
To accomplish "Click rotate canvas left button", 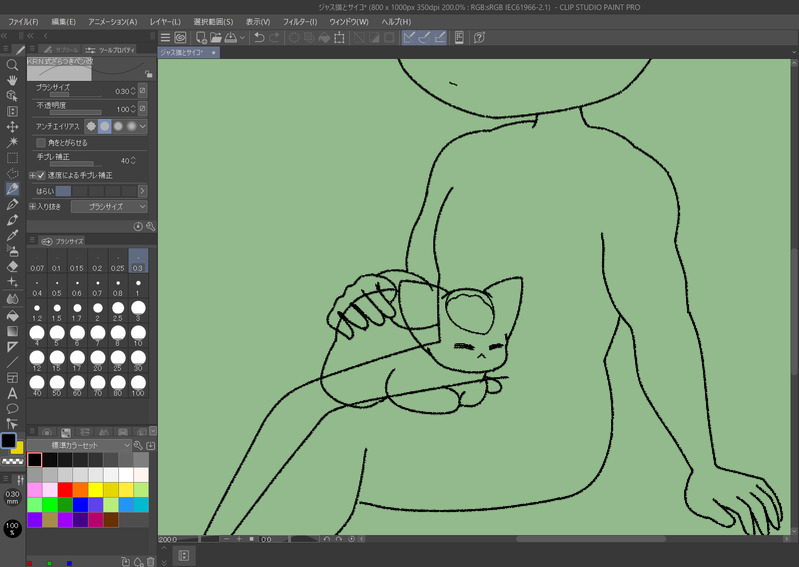I will pos(326,539).
